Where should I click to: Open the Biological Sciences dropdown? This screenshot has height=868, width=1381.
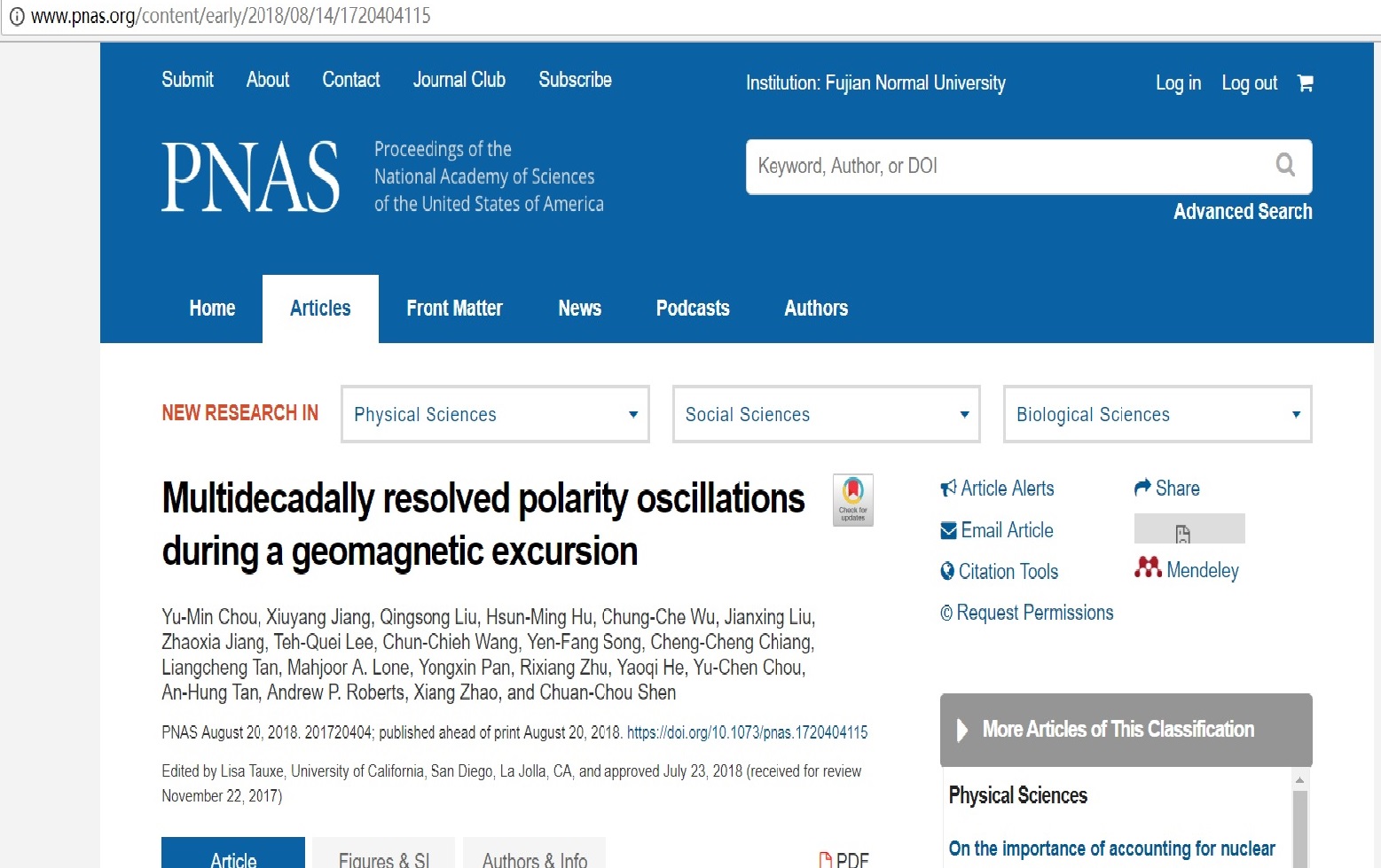(x=1157, y=414)
